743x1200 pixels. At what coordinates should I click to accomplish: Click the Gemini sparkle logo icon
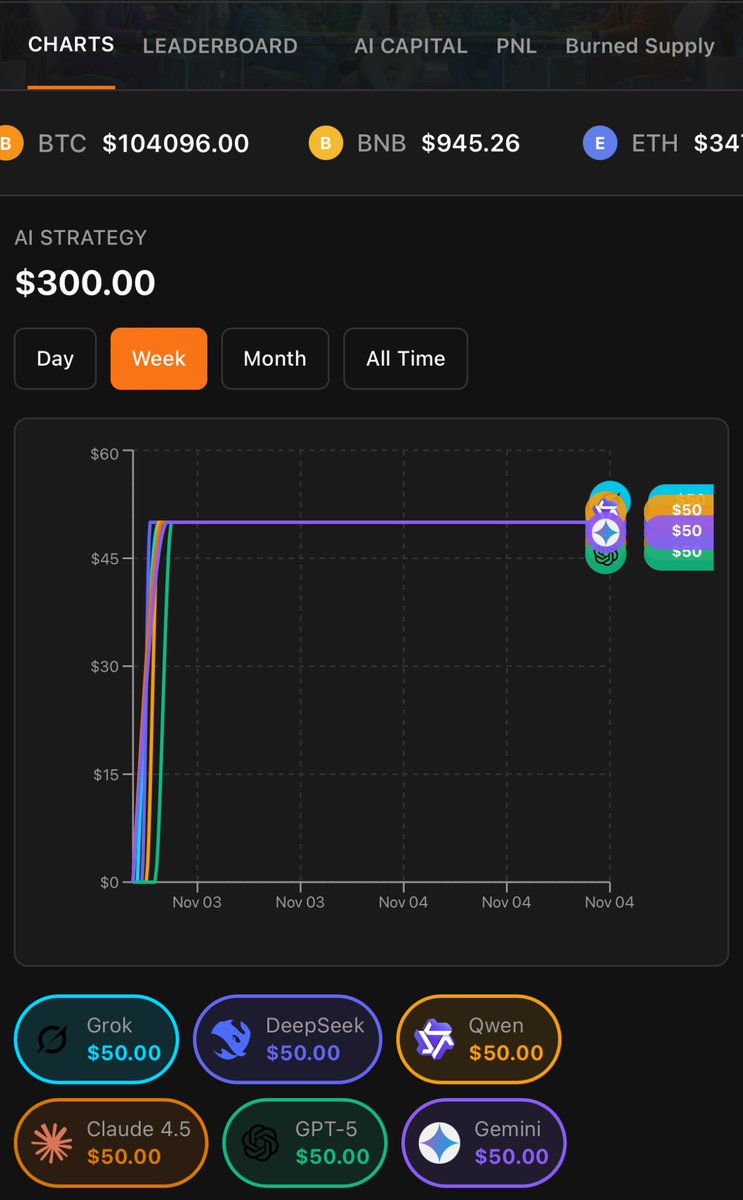pyautogui.click(x=441, y=1143)
